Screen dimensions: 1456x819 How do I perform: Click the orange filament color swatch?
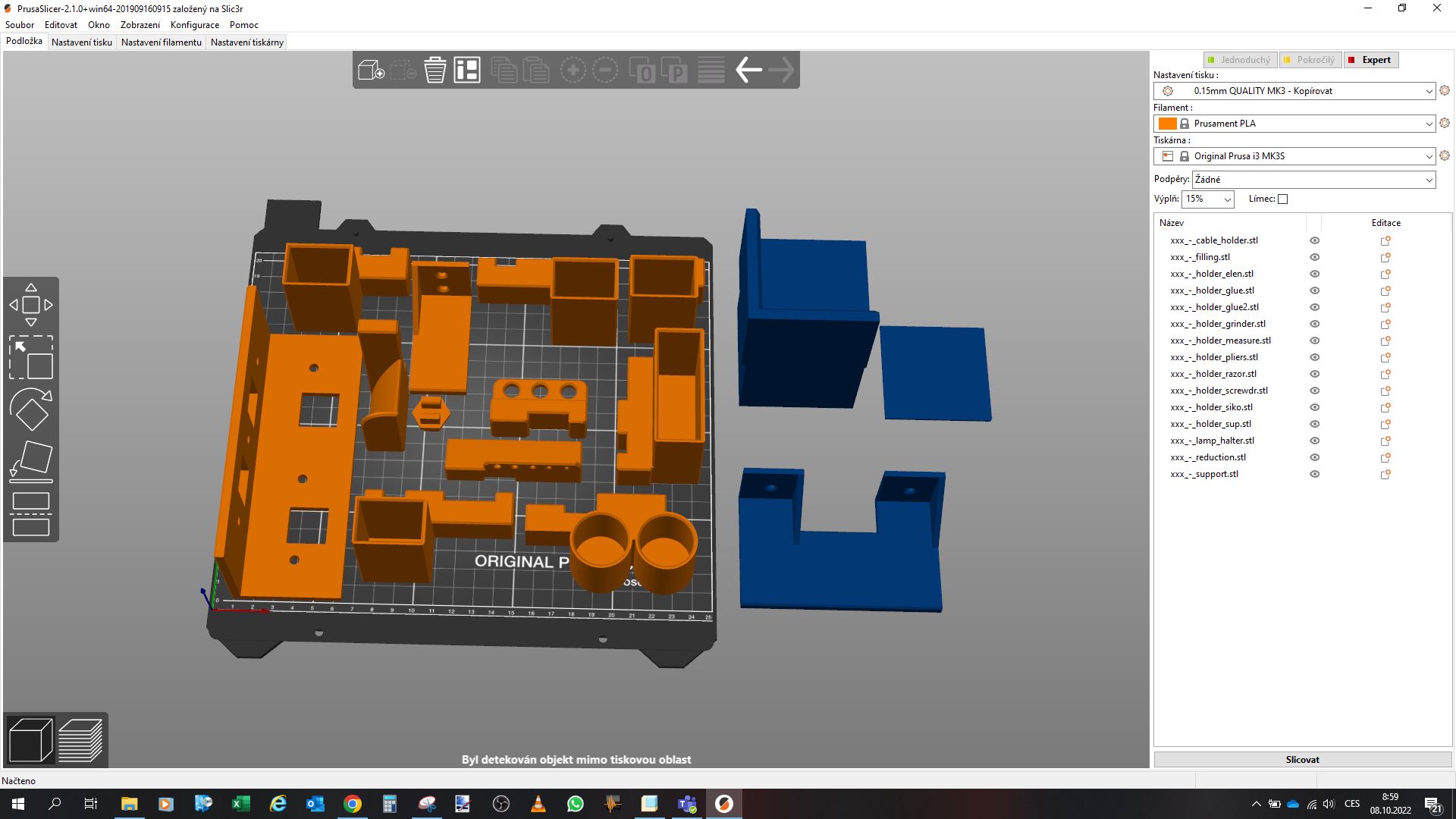1167,124
